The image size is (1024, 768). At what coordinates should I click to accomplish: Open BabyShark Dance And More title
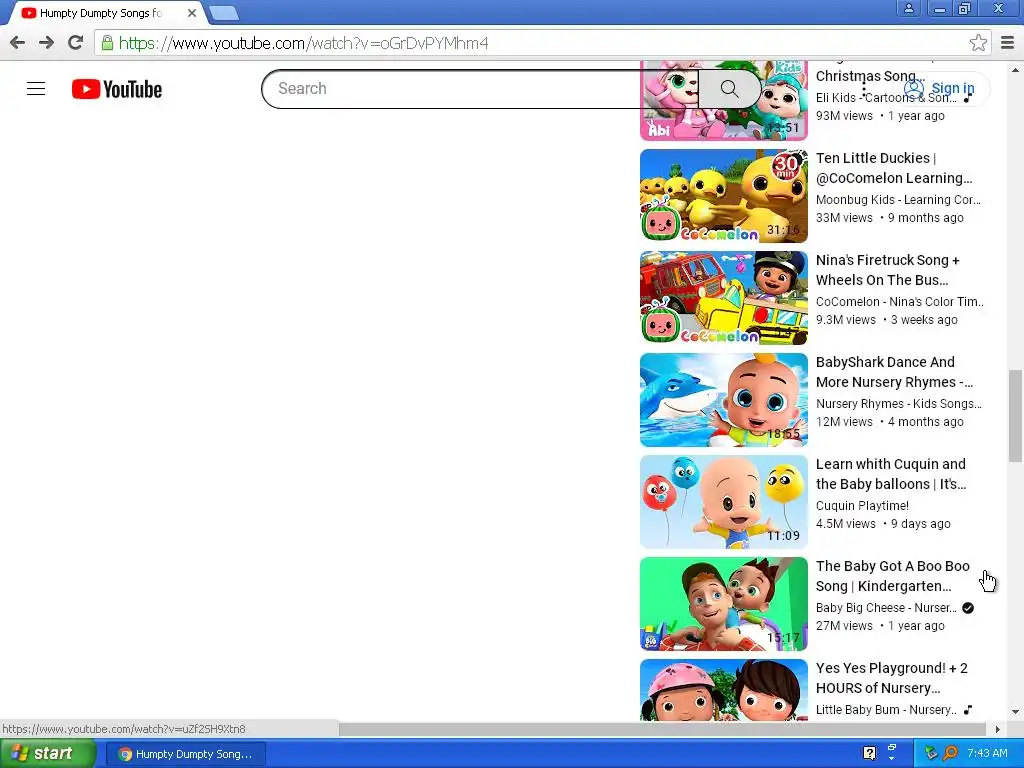[x=894, y=372]
